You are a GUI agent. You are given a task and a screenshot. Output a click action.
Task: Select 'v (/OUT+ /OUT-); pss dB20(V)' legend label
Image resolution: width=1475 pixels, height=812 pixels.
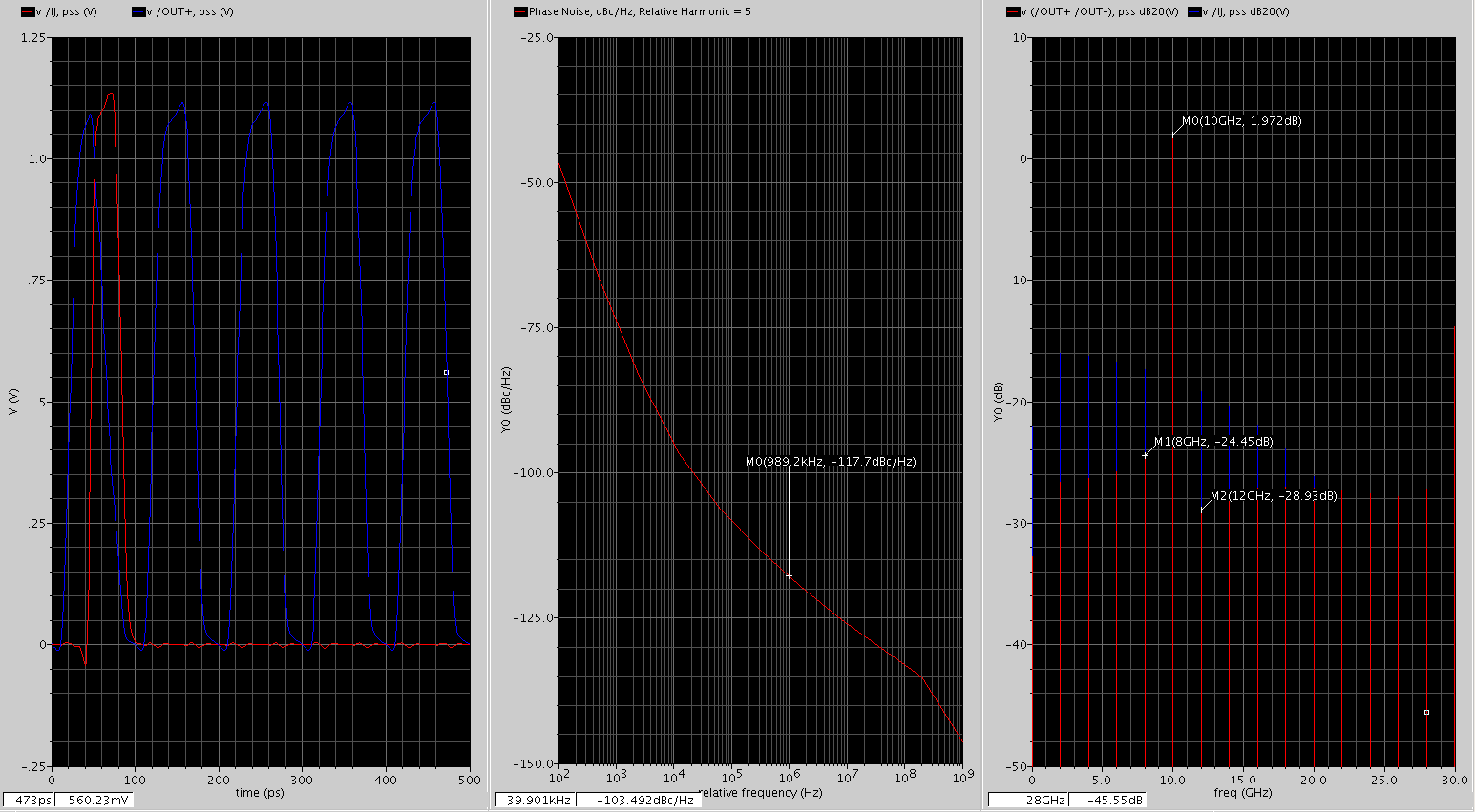point(1100,12)
